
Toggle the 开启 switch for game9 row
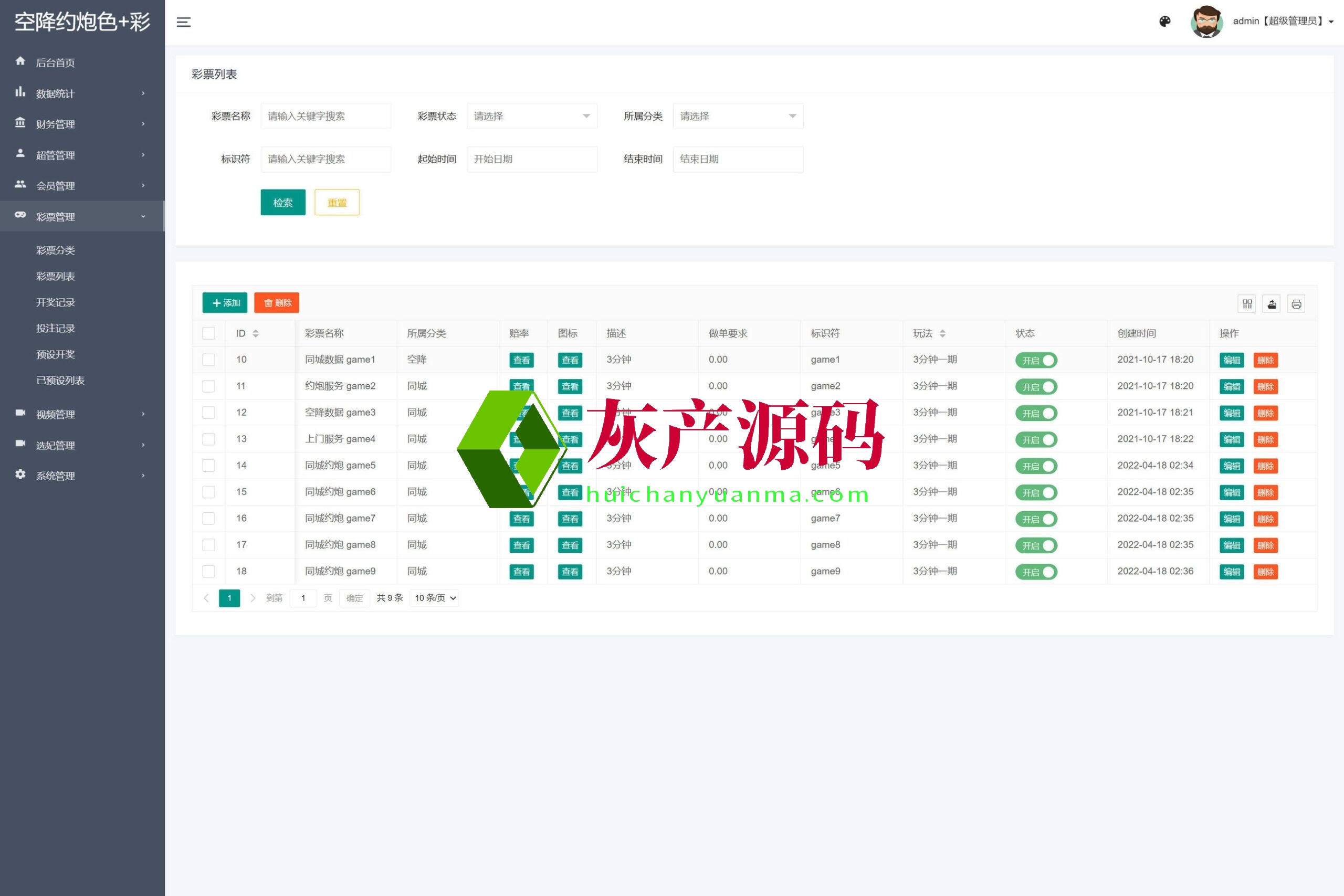coord(1036,572)
